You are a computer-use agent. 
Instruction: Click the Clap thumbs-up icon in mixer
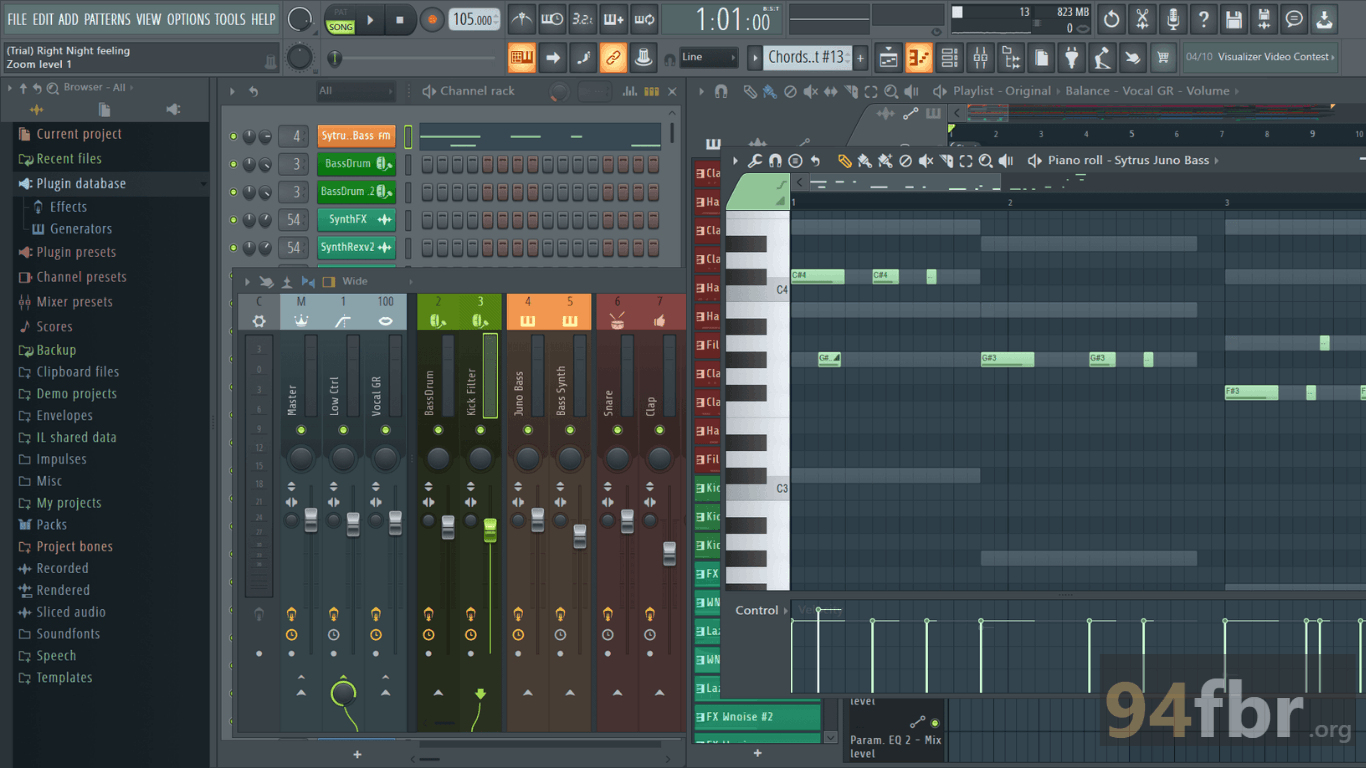point(659,320)
